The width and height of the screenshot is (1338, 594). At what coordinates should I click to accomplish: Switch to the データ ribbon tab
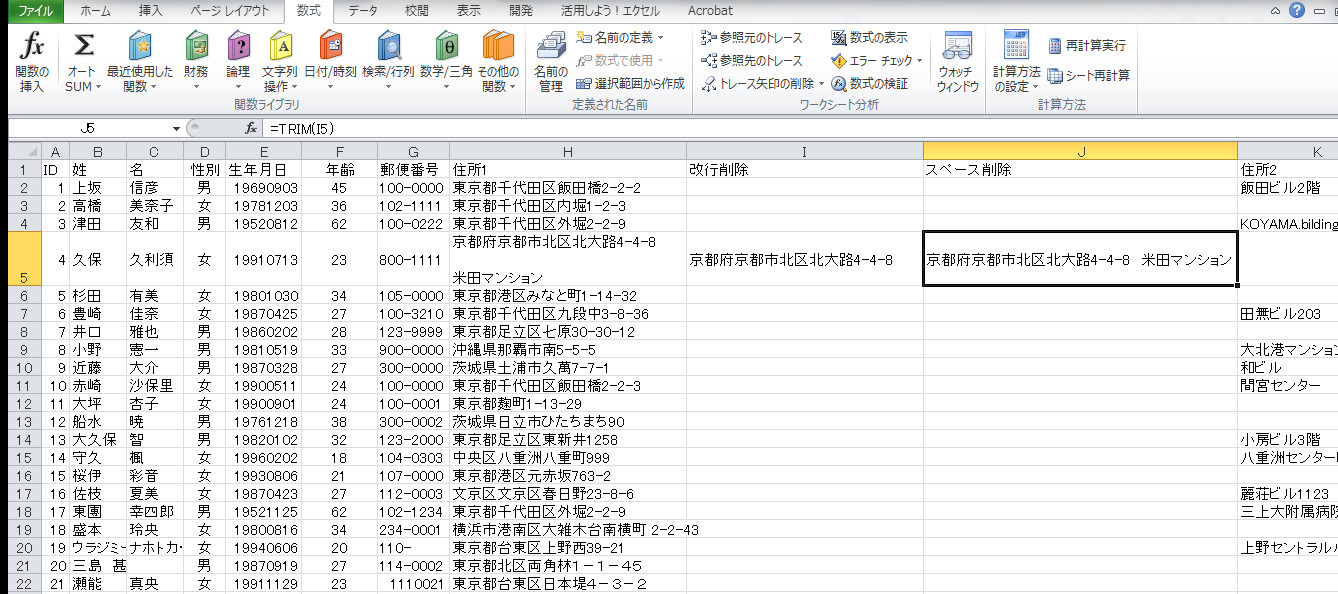(363, 11)
